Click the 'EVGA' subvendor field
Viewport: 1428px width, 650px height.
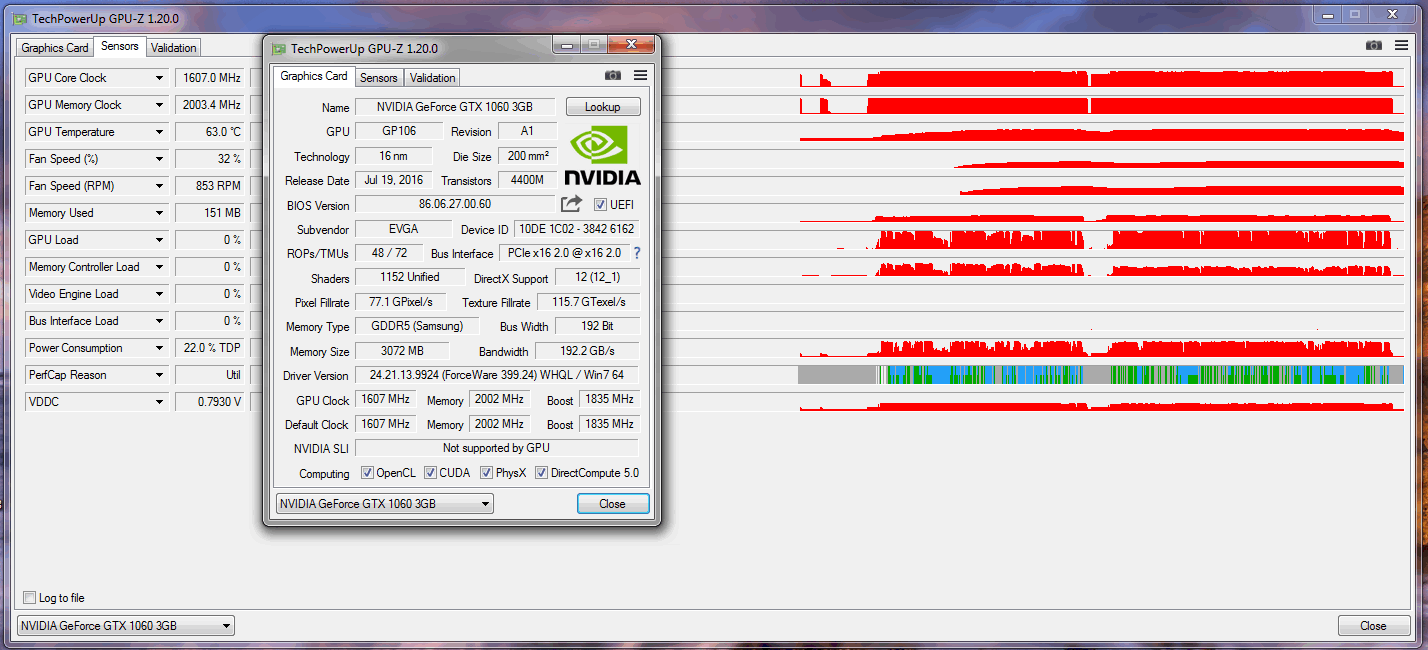403,229
